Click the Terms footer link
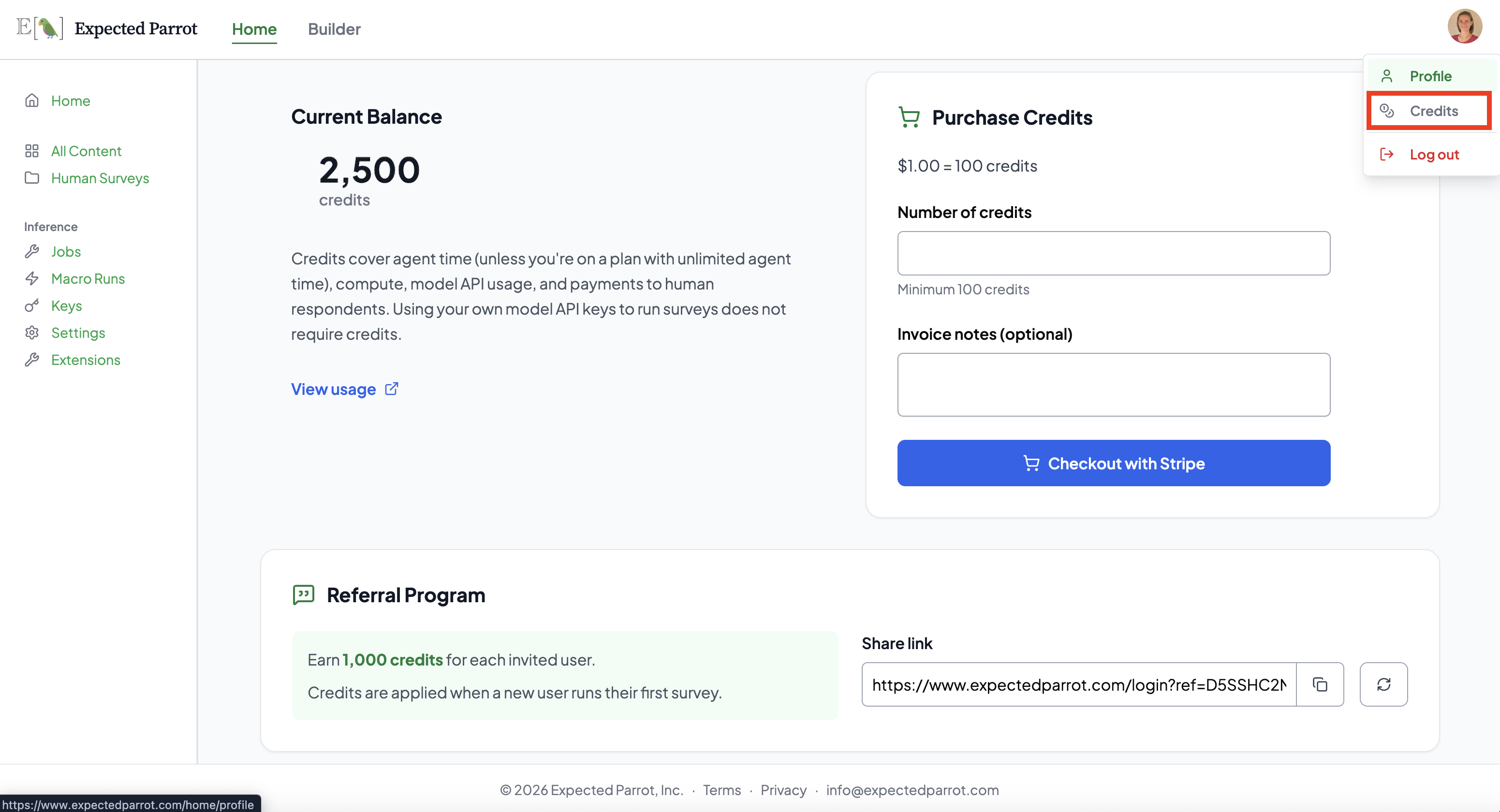Viewport: 1500px width, 812px height. click(721, 790)
